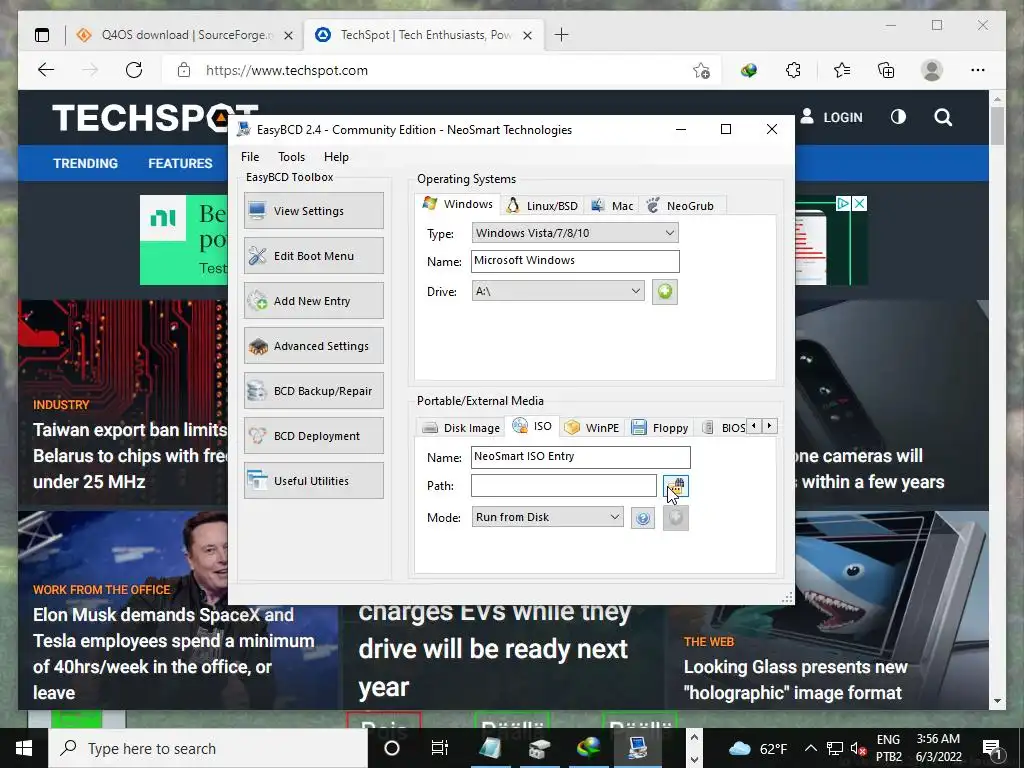Viewport: 1024px width, 768px height.
Task: Switch to the Windows operating system tab
Action: [458, 204]
